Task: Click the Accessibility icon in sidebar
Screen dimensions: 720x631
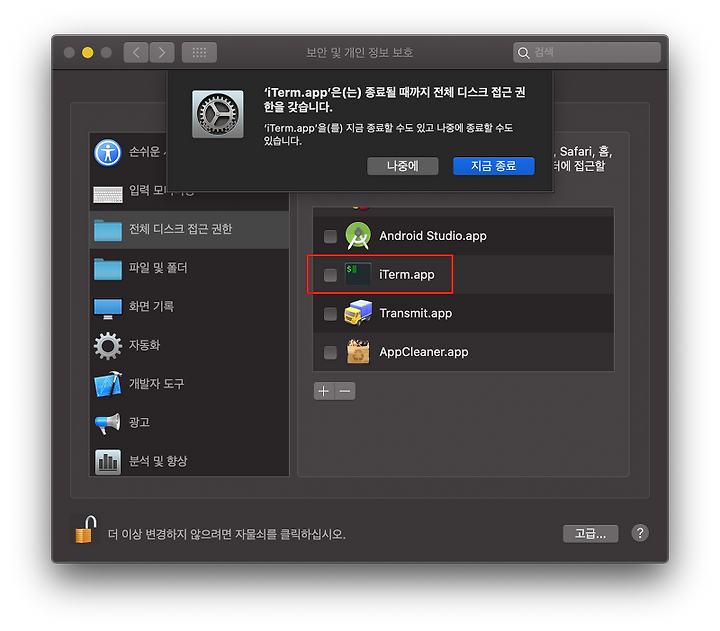Action: click(x=108, y=153)
